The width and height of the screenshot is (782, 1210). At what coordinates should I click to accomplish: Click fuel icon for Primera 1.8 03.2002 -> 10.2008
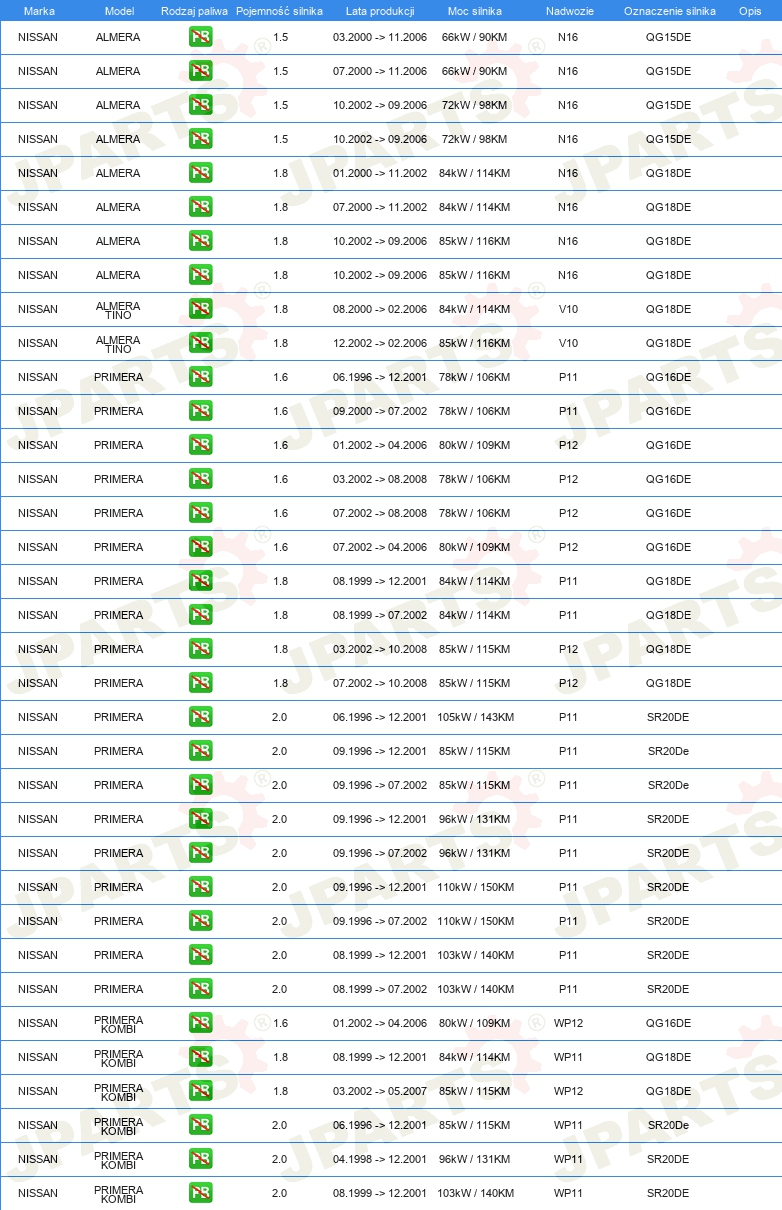[x=200, y=649]
